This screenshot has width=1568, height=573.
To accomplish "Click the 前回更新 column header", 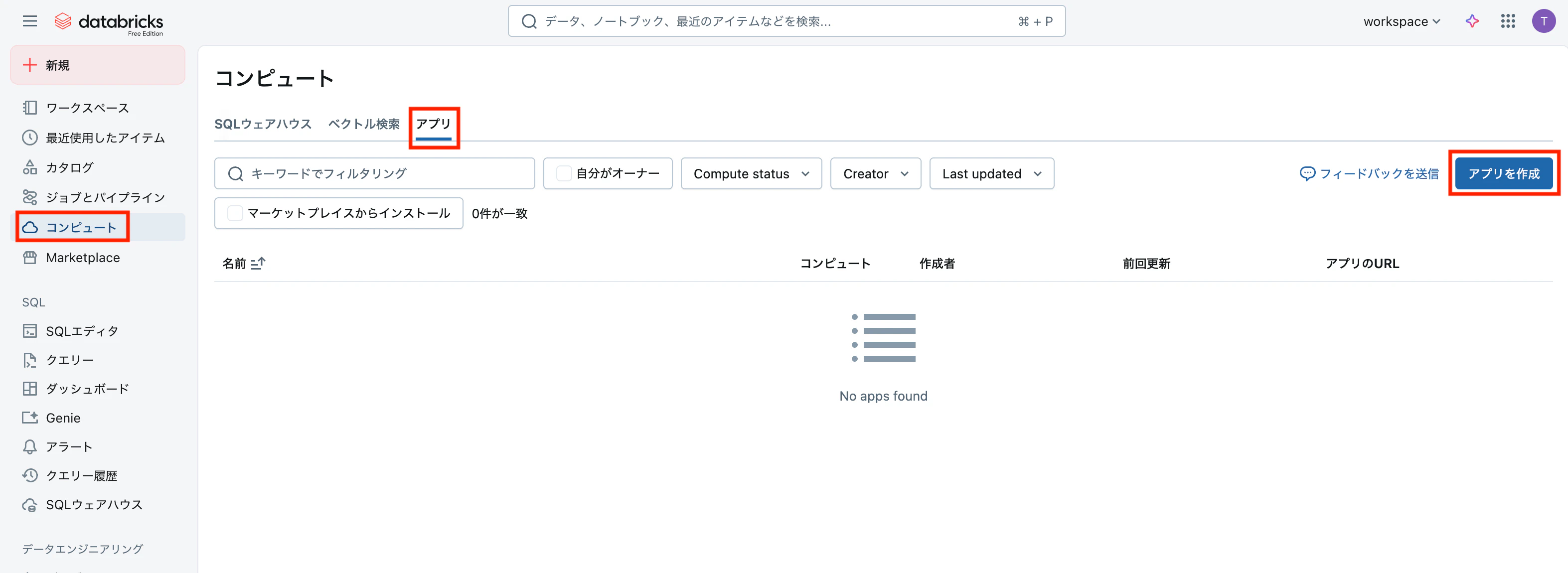I will coord(1146,264).
